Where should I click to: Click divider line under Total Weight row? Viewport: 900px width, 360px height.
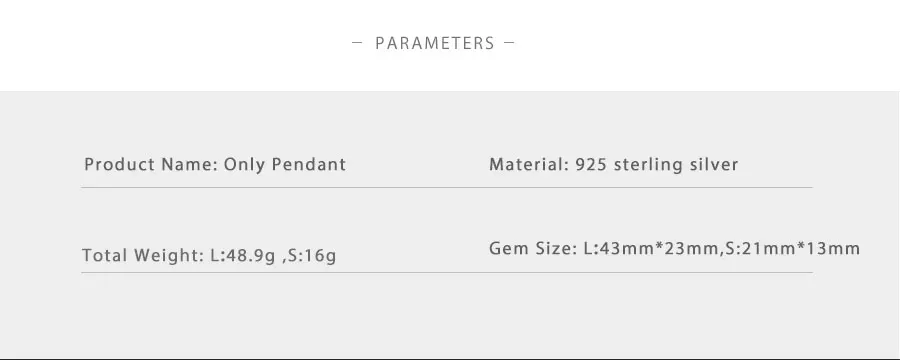click(x=447, y=272)
